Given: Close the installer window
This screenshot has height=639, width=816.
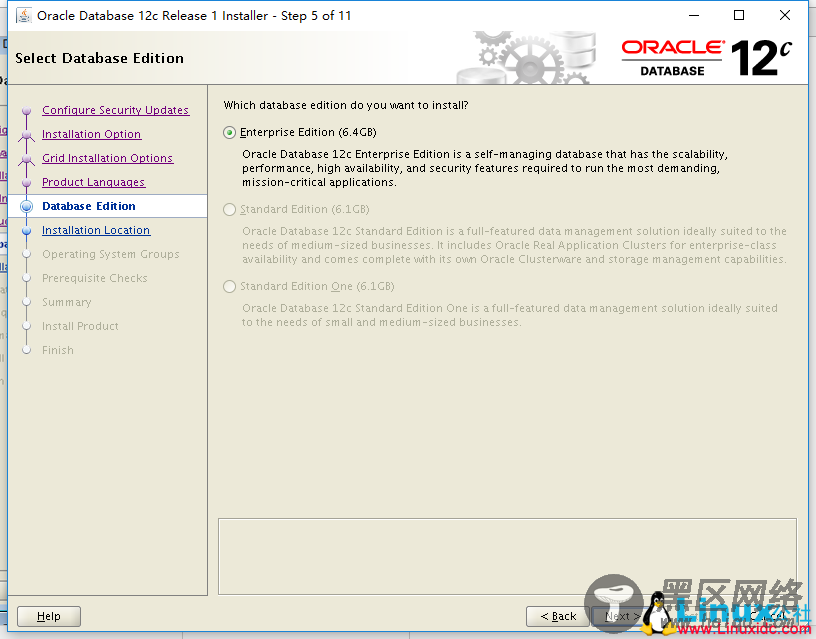Looking at the screenshot, I should (x=785, y=15).
